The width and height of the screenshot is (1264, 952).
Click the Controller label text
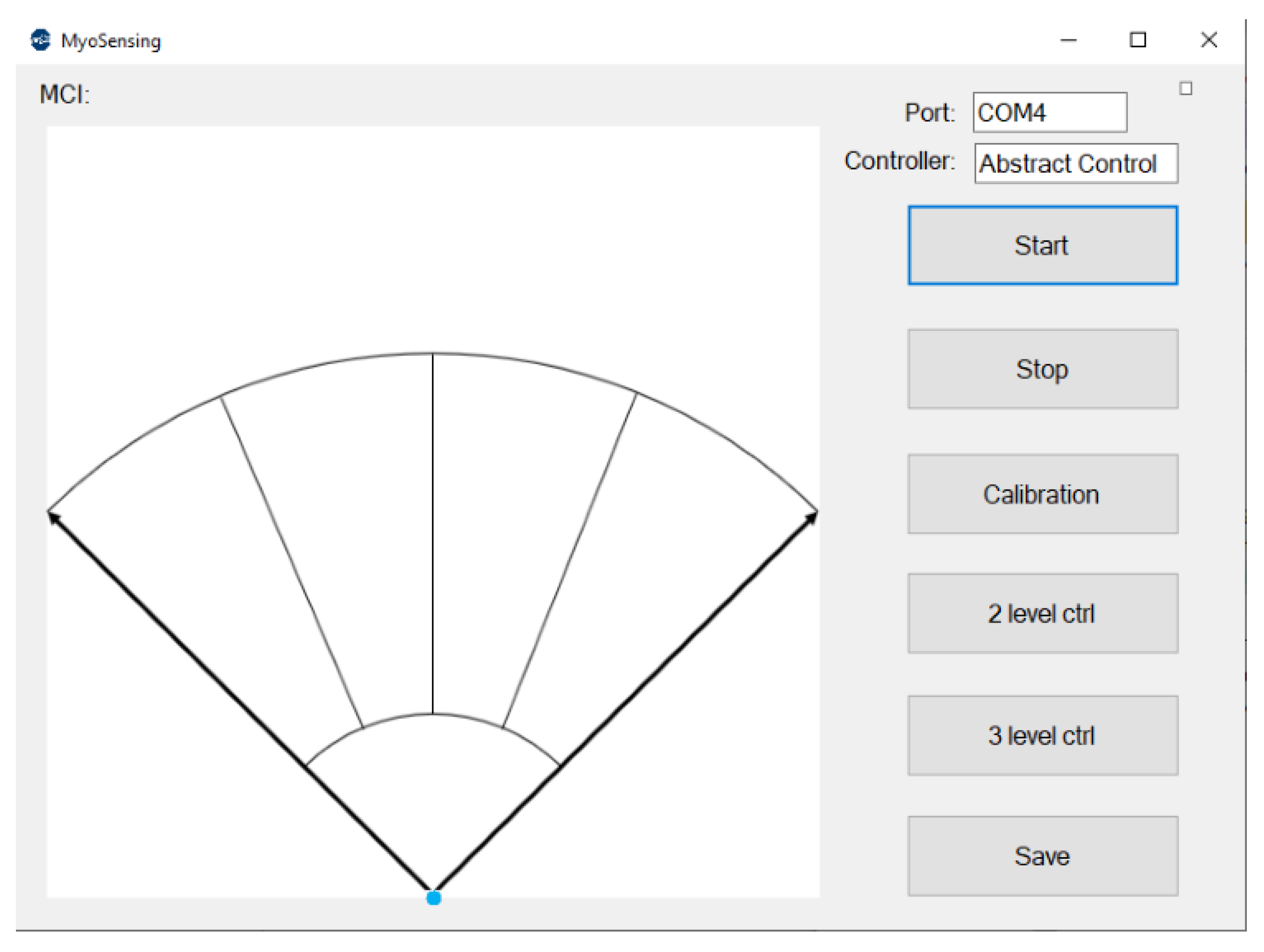[899, 161]
